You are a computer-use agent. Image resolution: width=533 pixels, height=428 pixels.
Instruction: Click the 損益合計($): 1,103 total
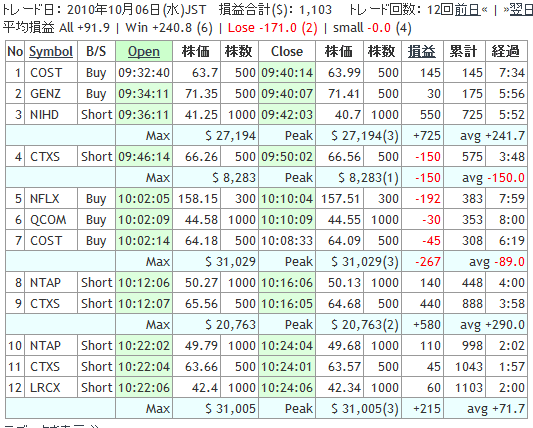(x=275, y=10)
